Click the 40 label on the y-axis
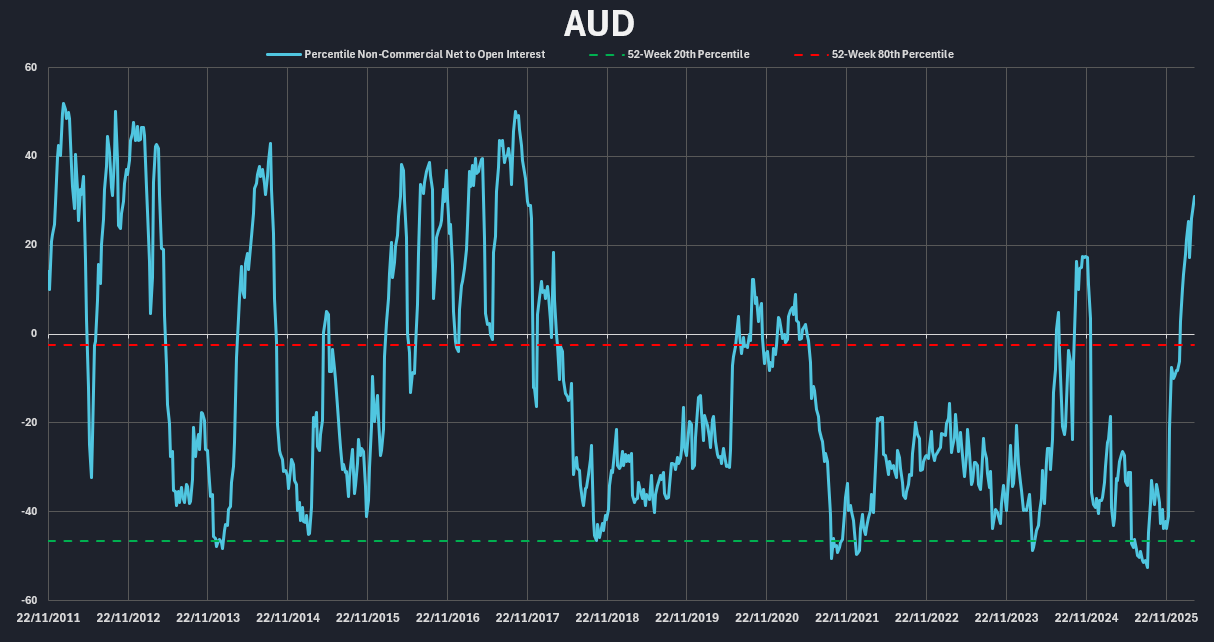 [30, 156]
